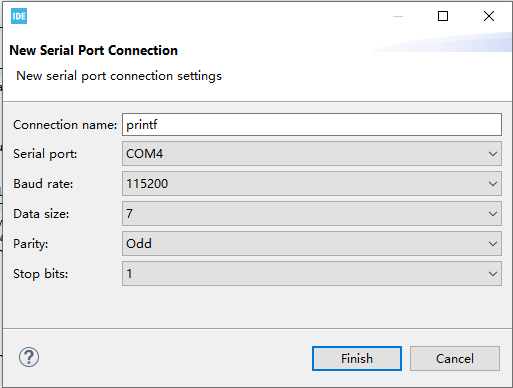Click 'New serial port connection settings' description
Image resolution: width=513 pixels, height=388 pixels.
pyautogui.click(x=119, y=76)
